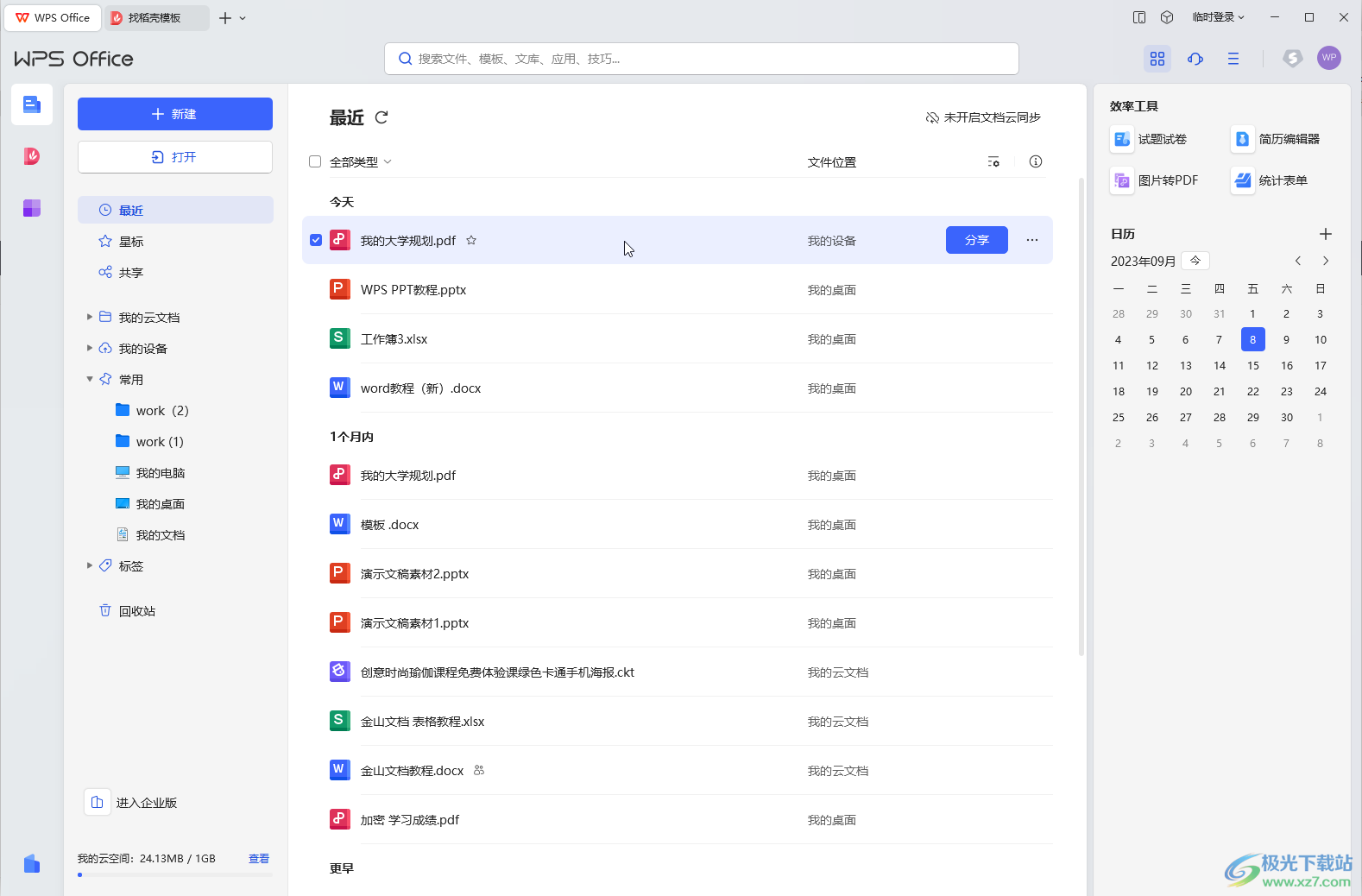Open the purple apps sidebar icon

[x=32, y=208]
